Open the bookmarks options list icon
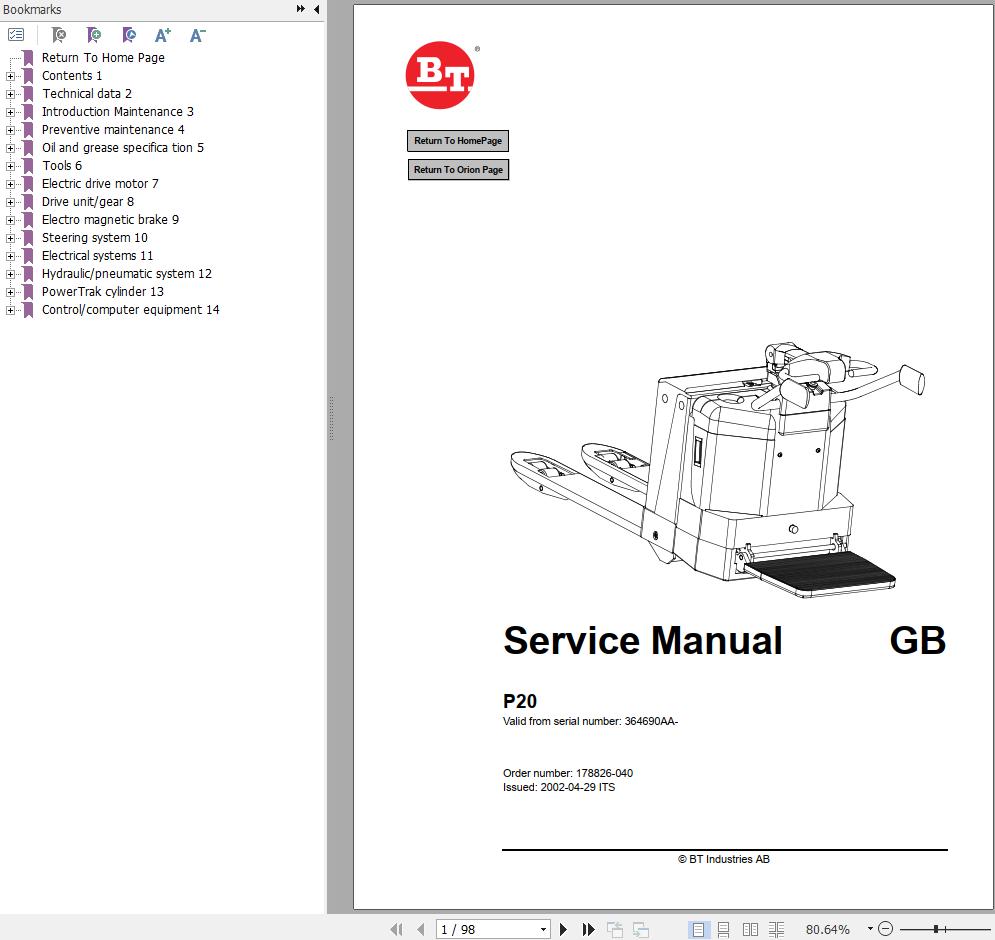This screenshot has width=995, height=940. [16, 35]
